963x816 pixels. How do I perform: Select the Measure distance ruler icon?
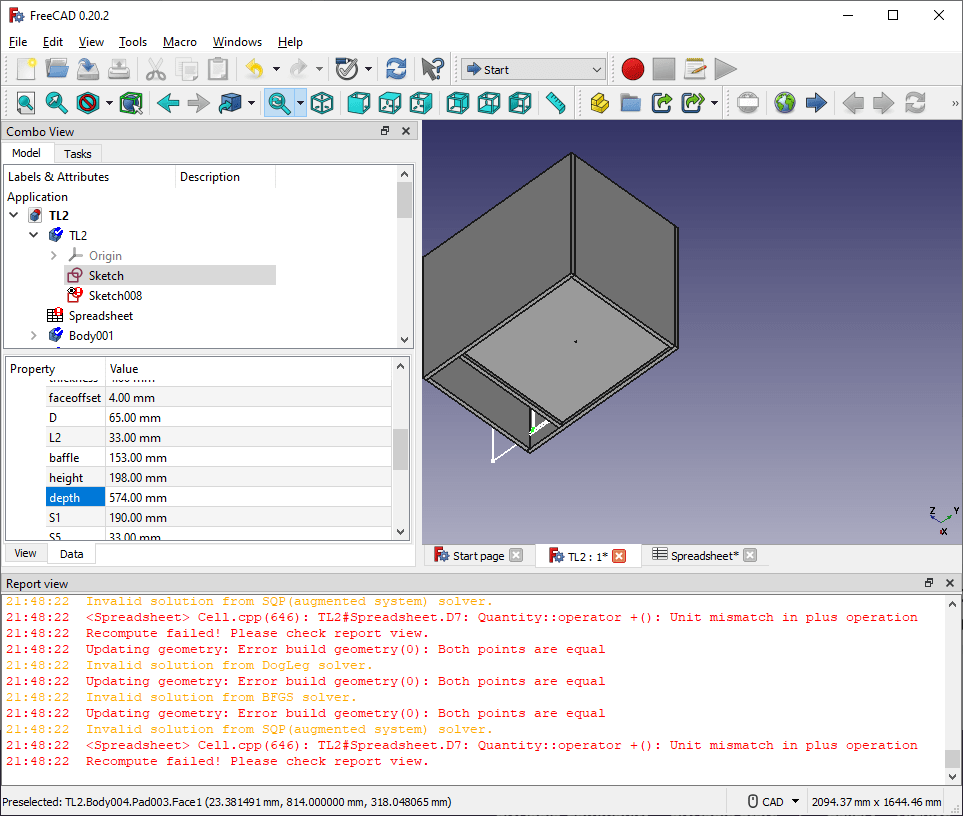(x=556, y=103)
